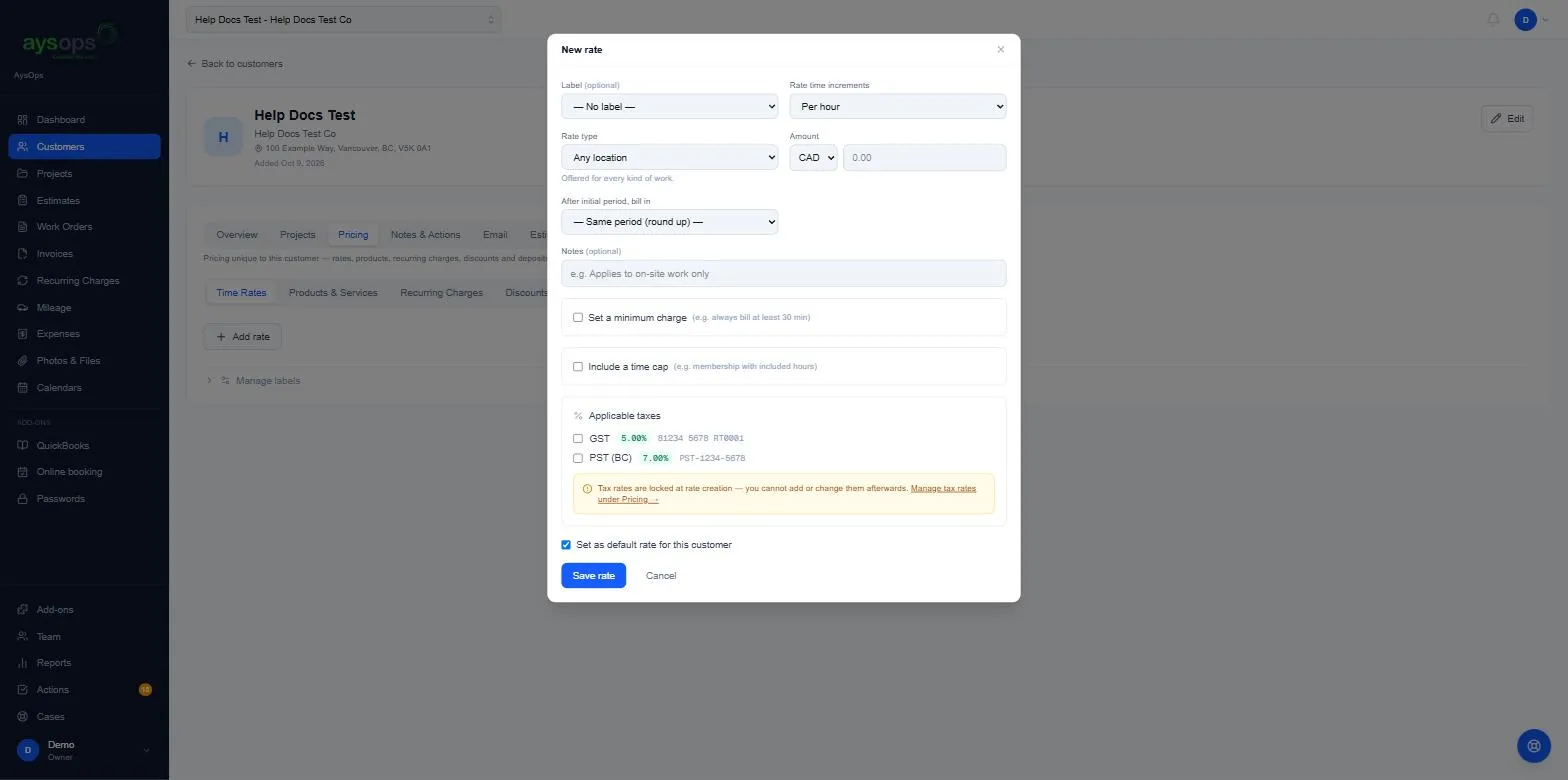Click the Calendars icon in sidebar

(x=23, y=388)
